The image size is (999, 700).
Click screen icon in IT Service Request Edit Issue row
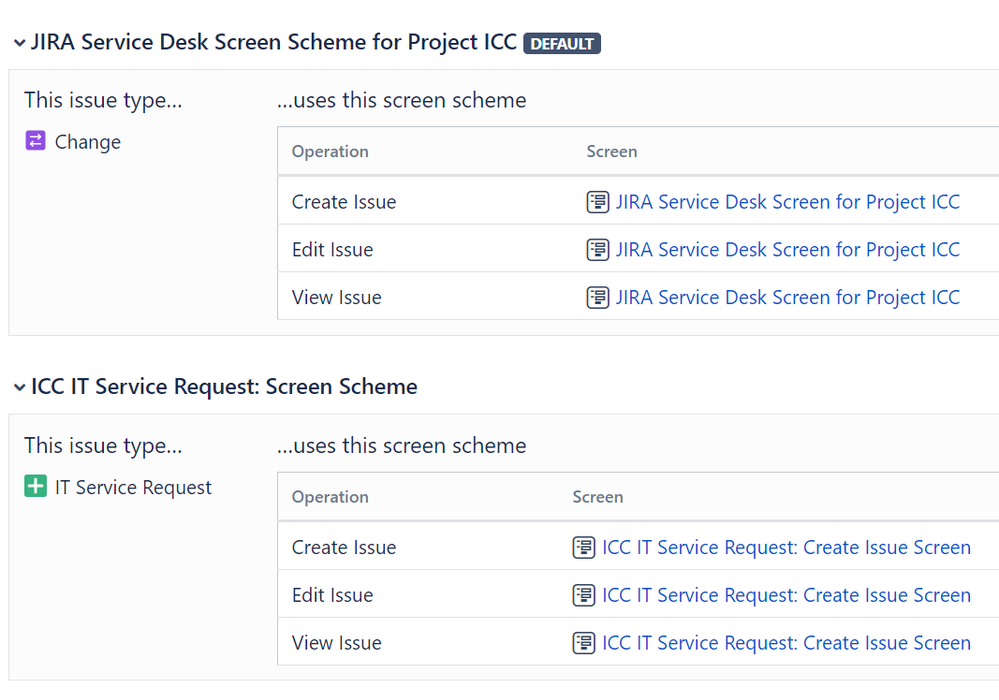click(584, 595)
